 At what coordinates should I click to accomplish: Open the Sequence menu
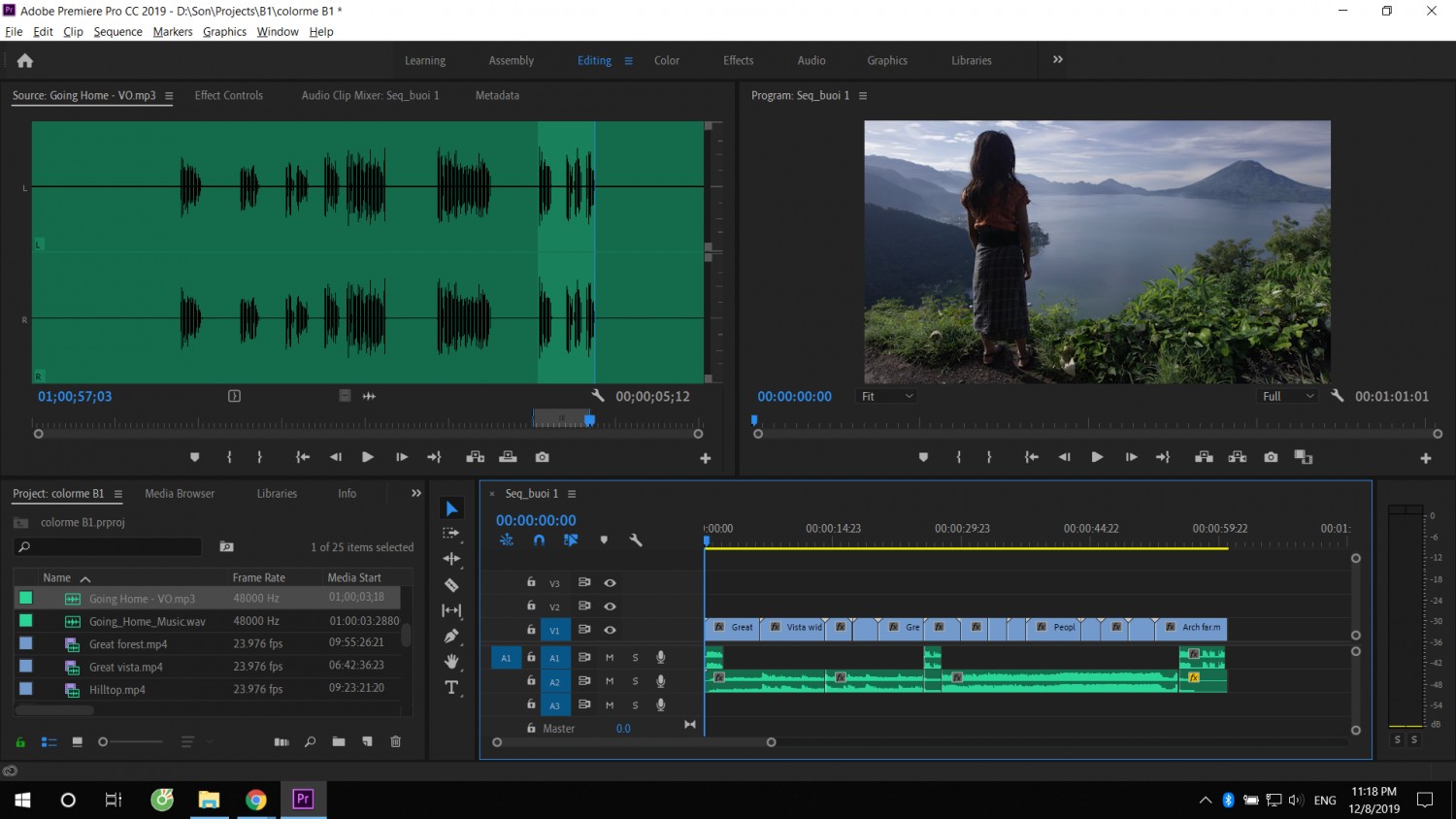click(x=117, y=31)
